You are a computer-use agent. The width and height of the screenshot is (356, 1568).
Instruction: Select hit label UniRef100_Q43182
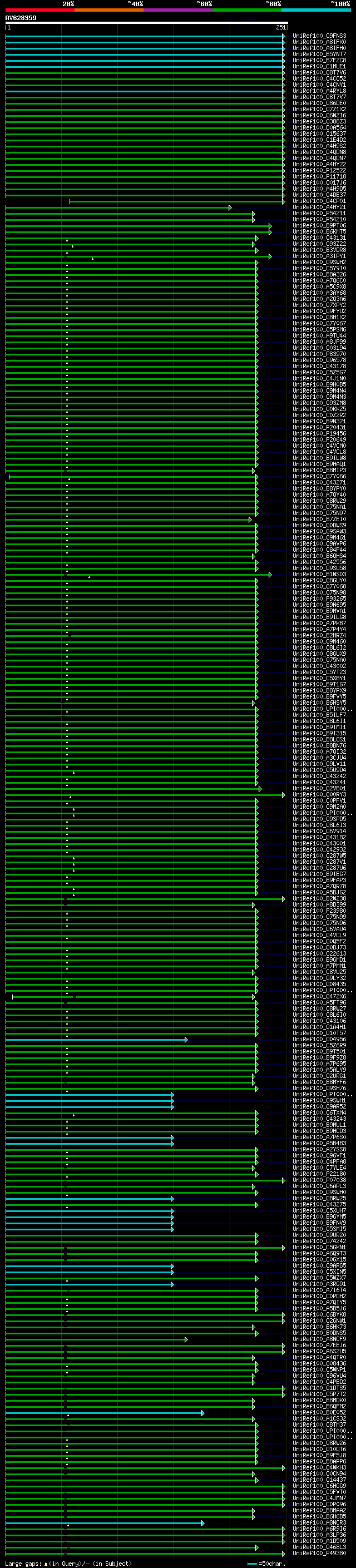pyautogui.click(x=319, y=838)
